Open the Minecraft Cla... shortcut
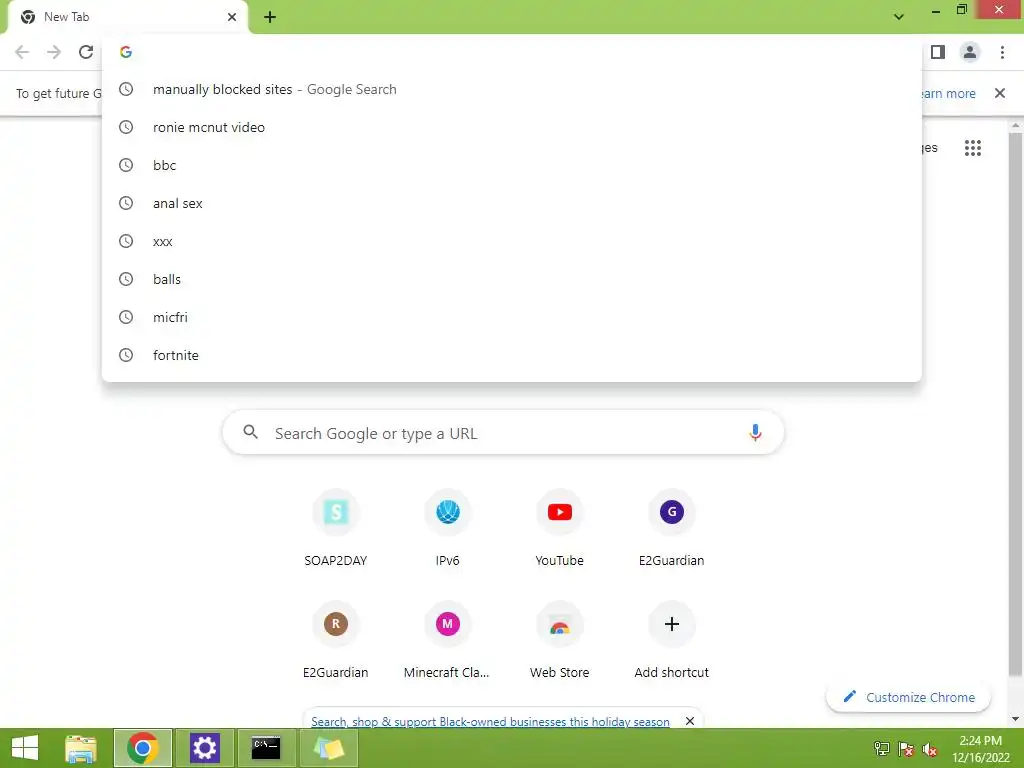 pyautogui.click(x=447, y=639)
